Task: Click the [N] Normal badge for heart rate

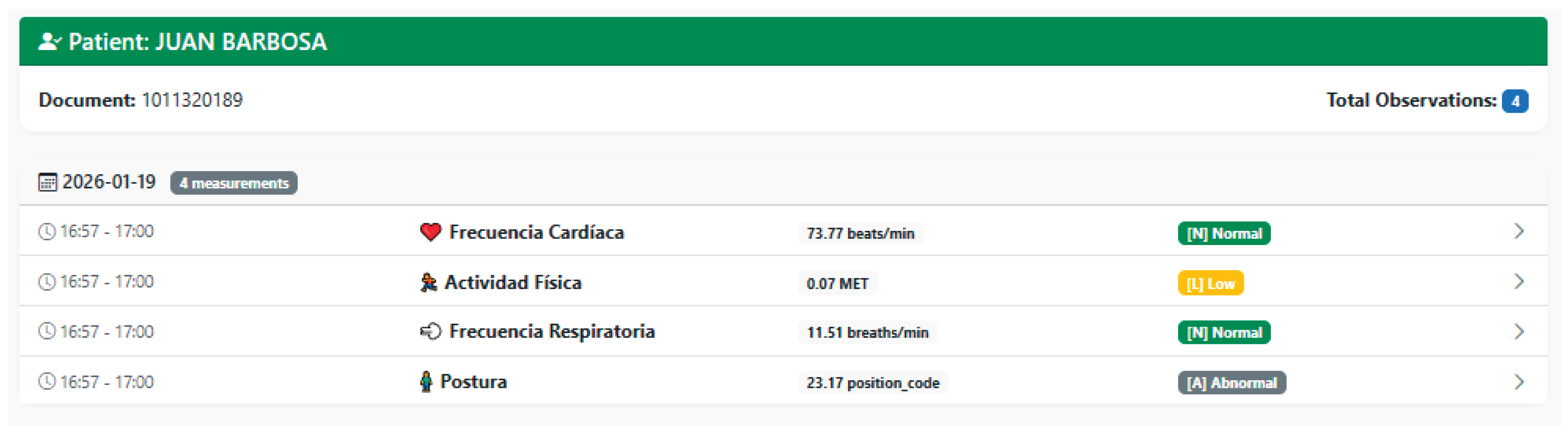Action: pos(1223,234)
